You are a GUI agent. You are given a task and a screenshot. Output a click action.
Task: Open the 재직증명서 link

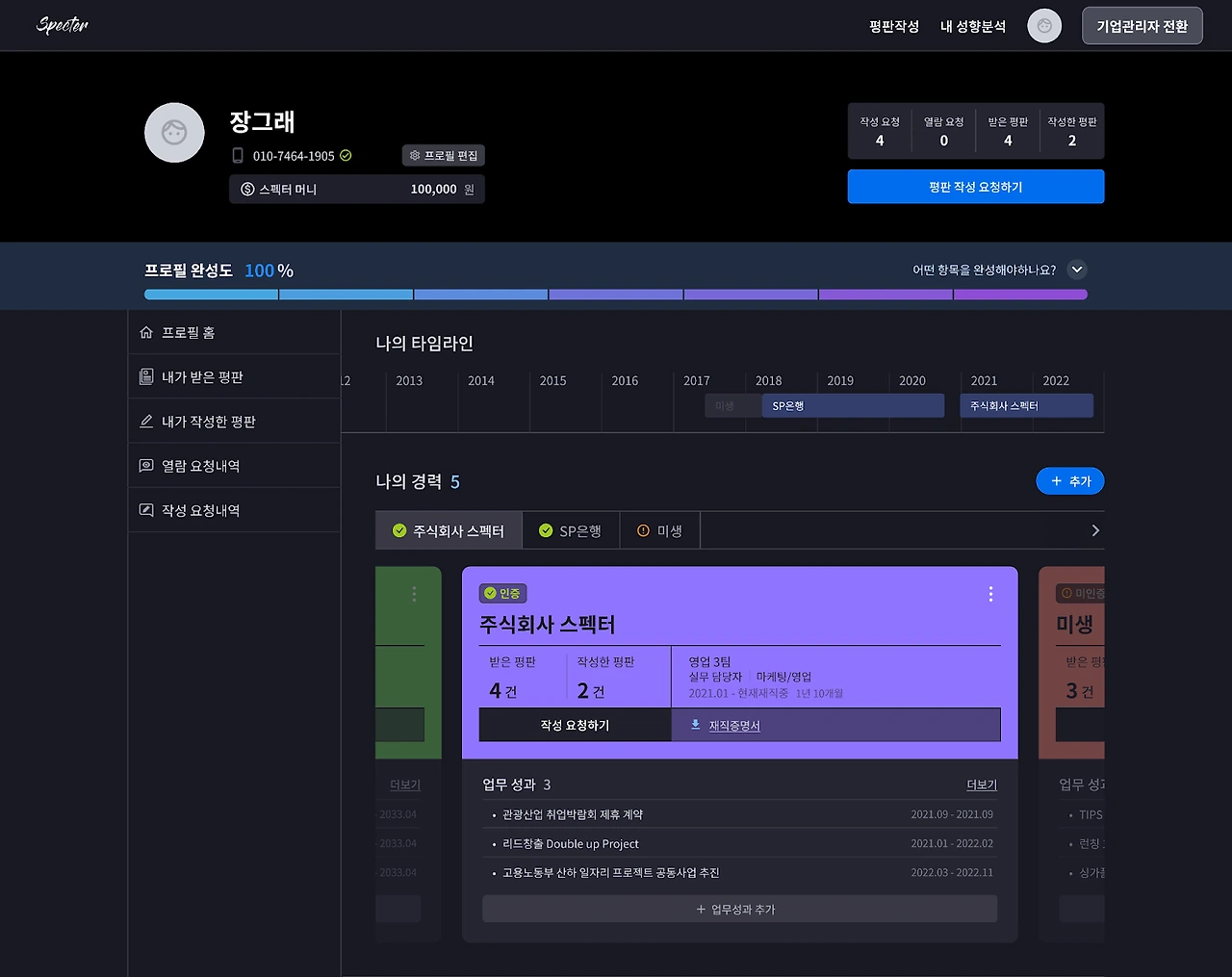(734, 726)
